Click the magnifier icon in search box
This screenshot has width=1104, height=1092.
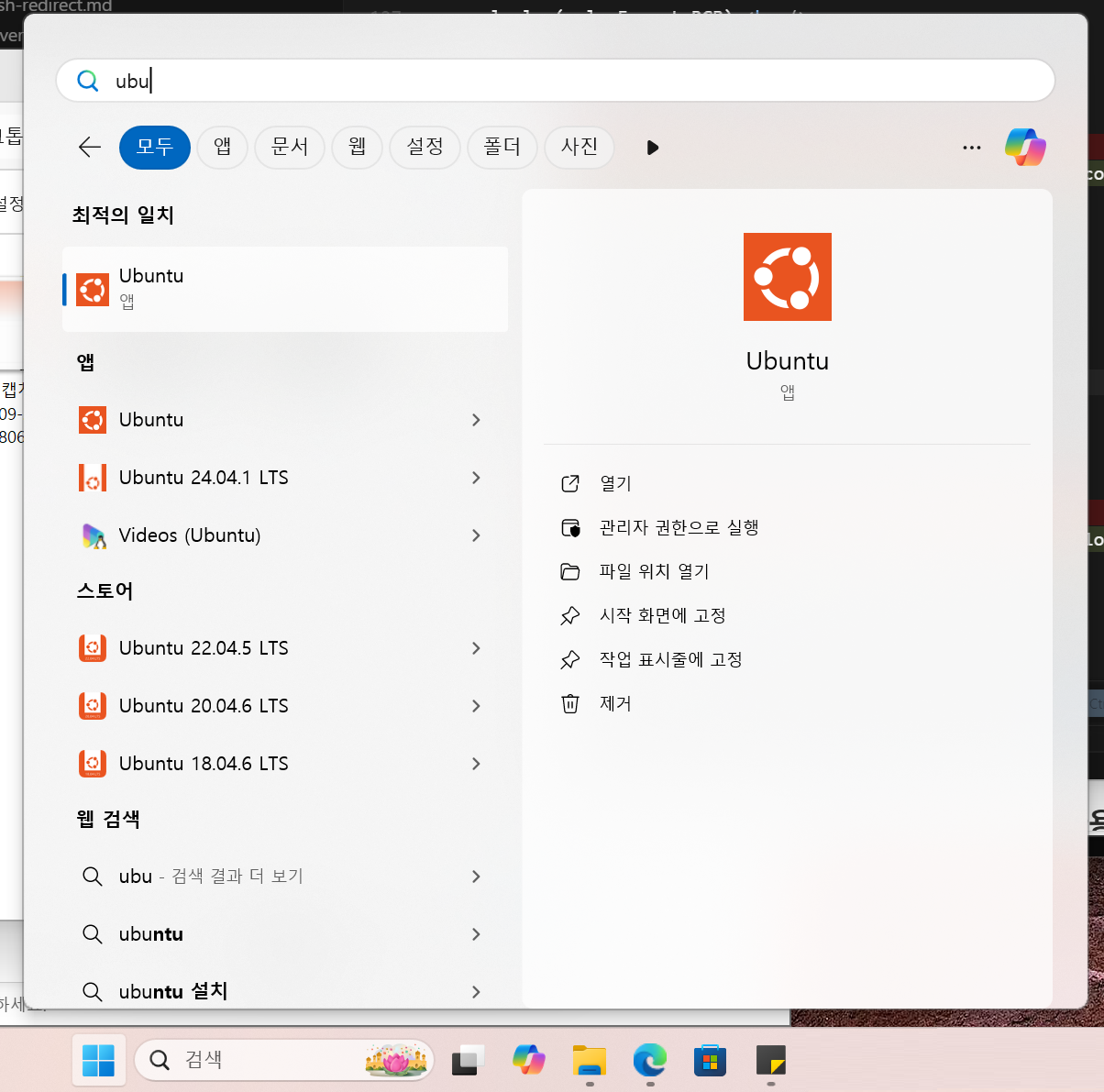tap(88, 81)
